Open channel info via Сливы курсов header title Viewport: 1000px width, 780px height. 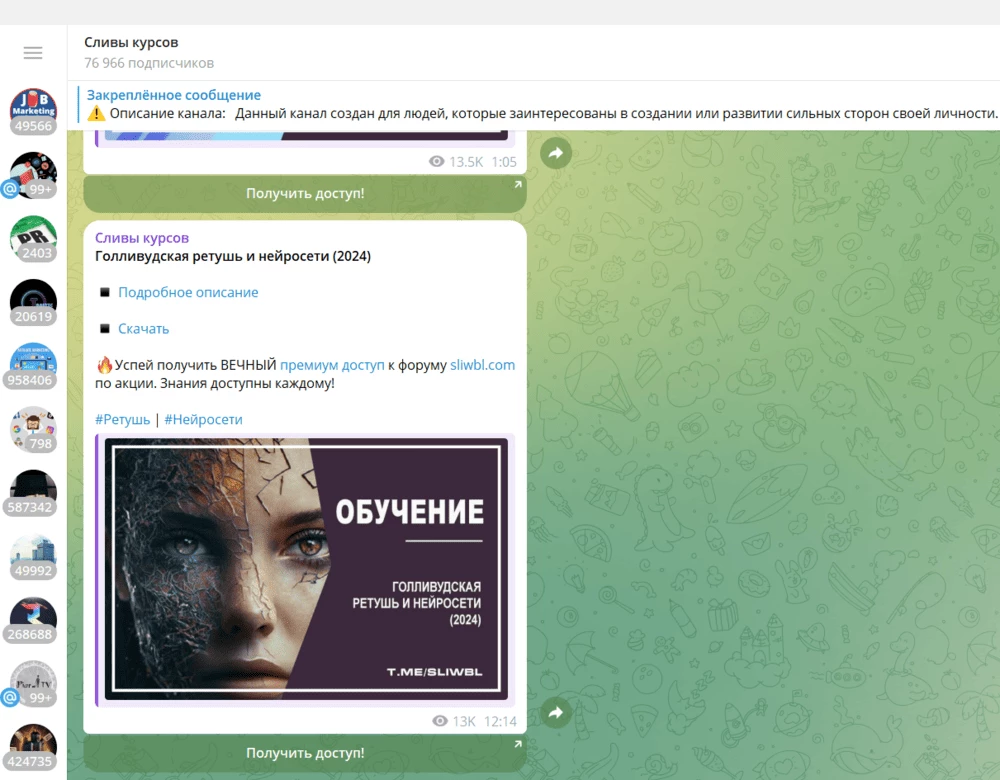(x=131, y=43)
